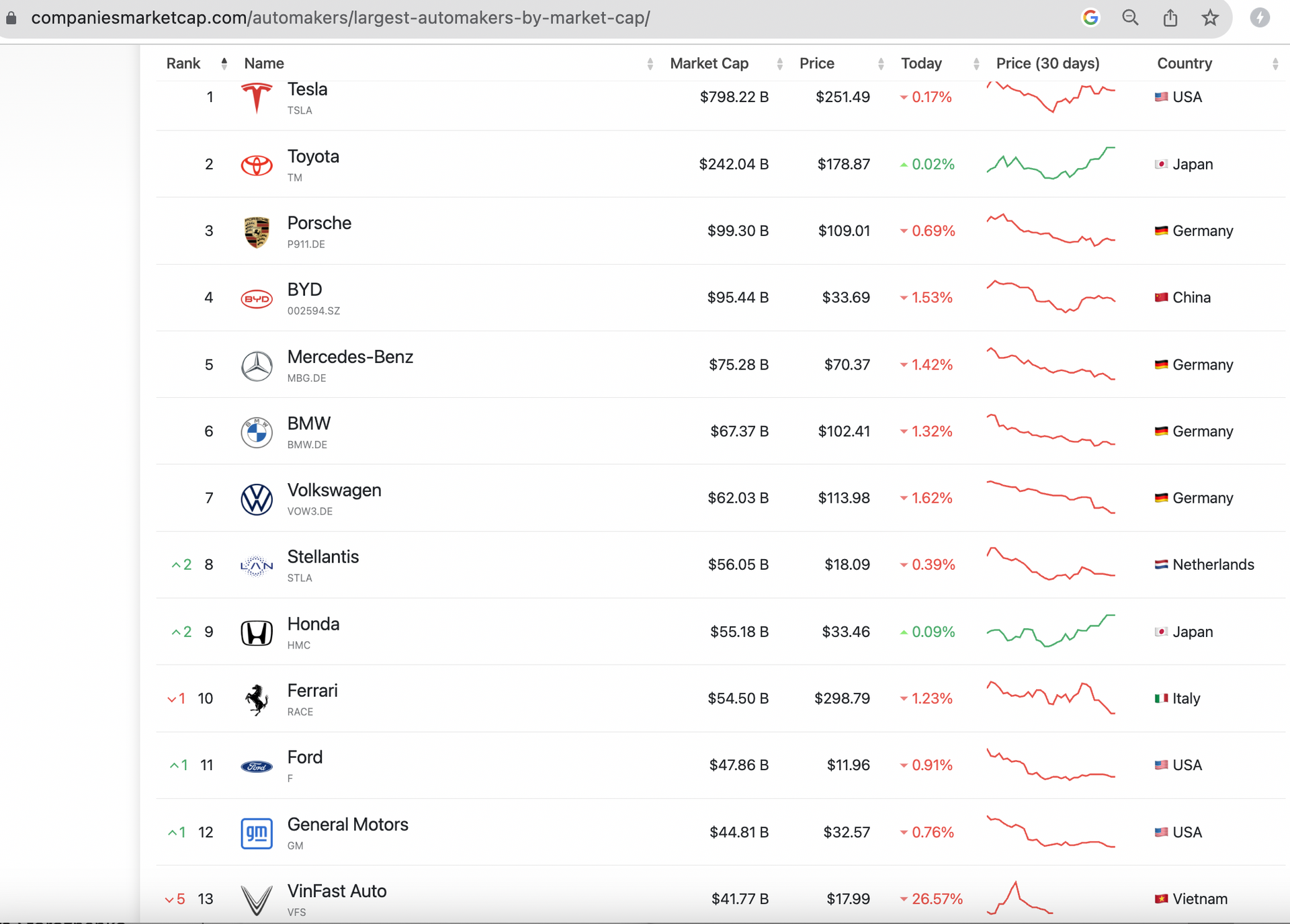Click the BYD logo
This screenshot has width=1290, height=924.
(x=257, y=298)
